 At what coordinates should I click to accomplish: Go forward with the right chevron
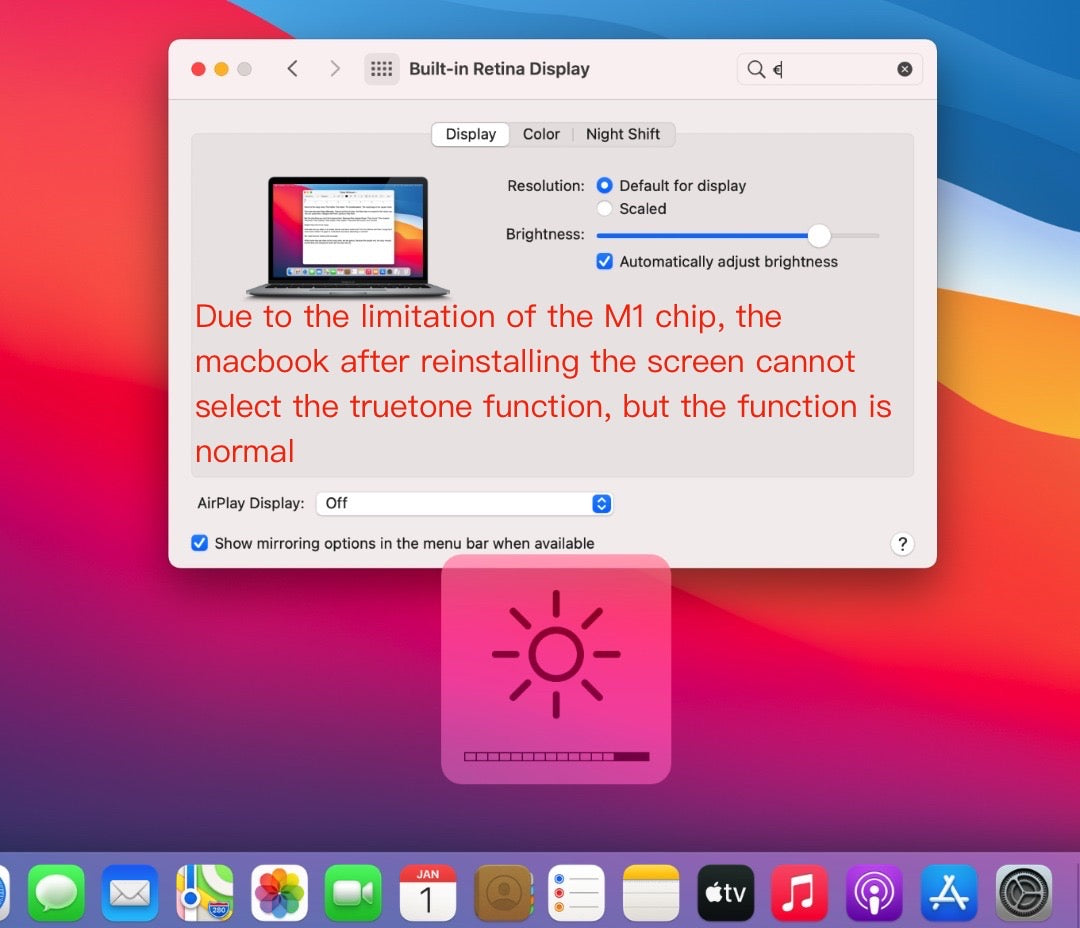[x=335, y=69]
